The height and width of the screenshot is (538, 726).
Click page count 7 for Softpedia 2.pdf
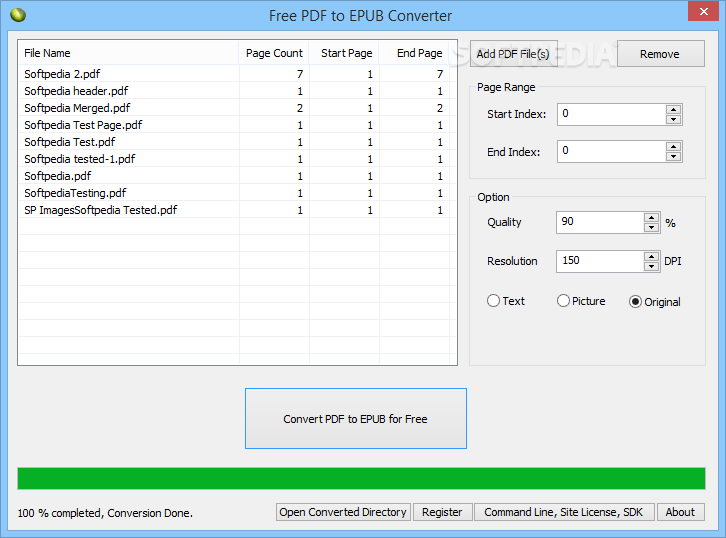click(x=300, y=74)
